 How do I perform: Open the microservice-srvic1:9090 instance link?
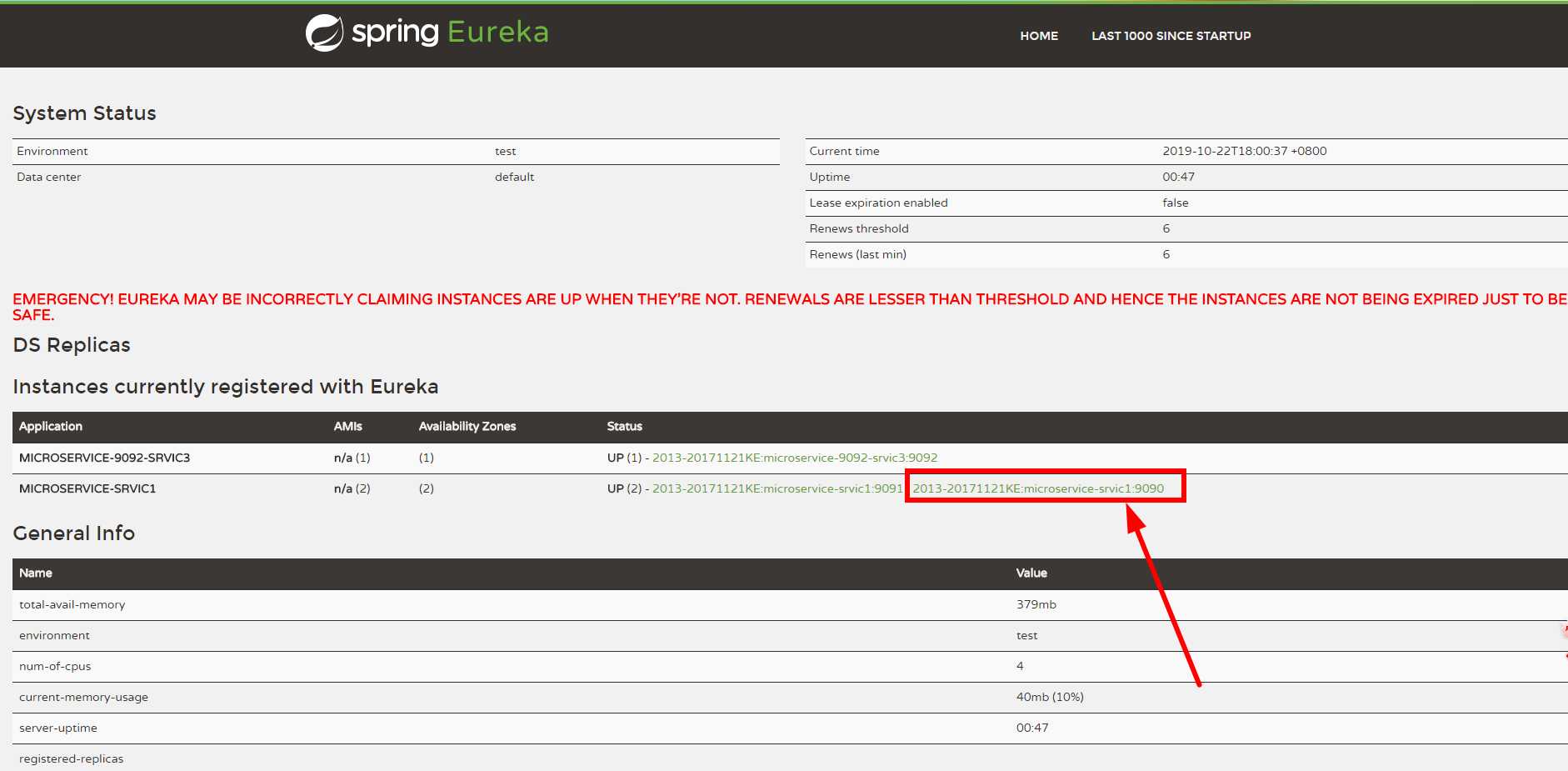(1038, 488)
